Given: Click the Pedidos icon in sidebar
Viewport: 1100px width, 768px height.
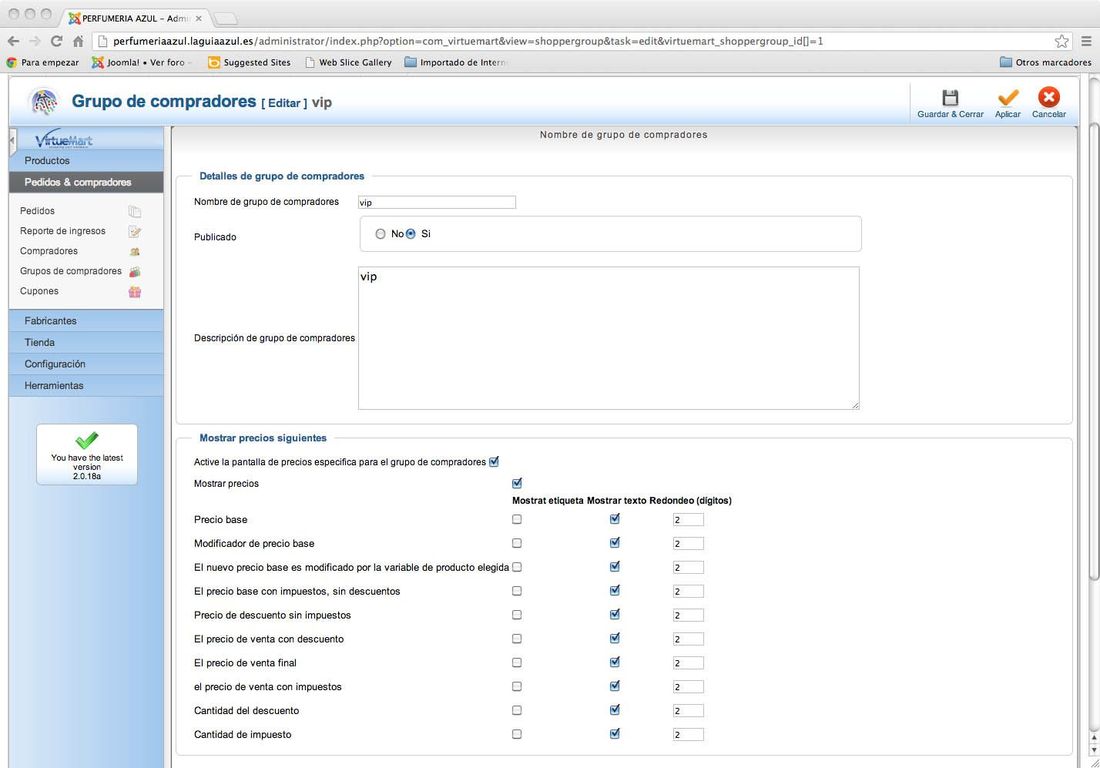Looking at the screenshot, I should 135,211.
